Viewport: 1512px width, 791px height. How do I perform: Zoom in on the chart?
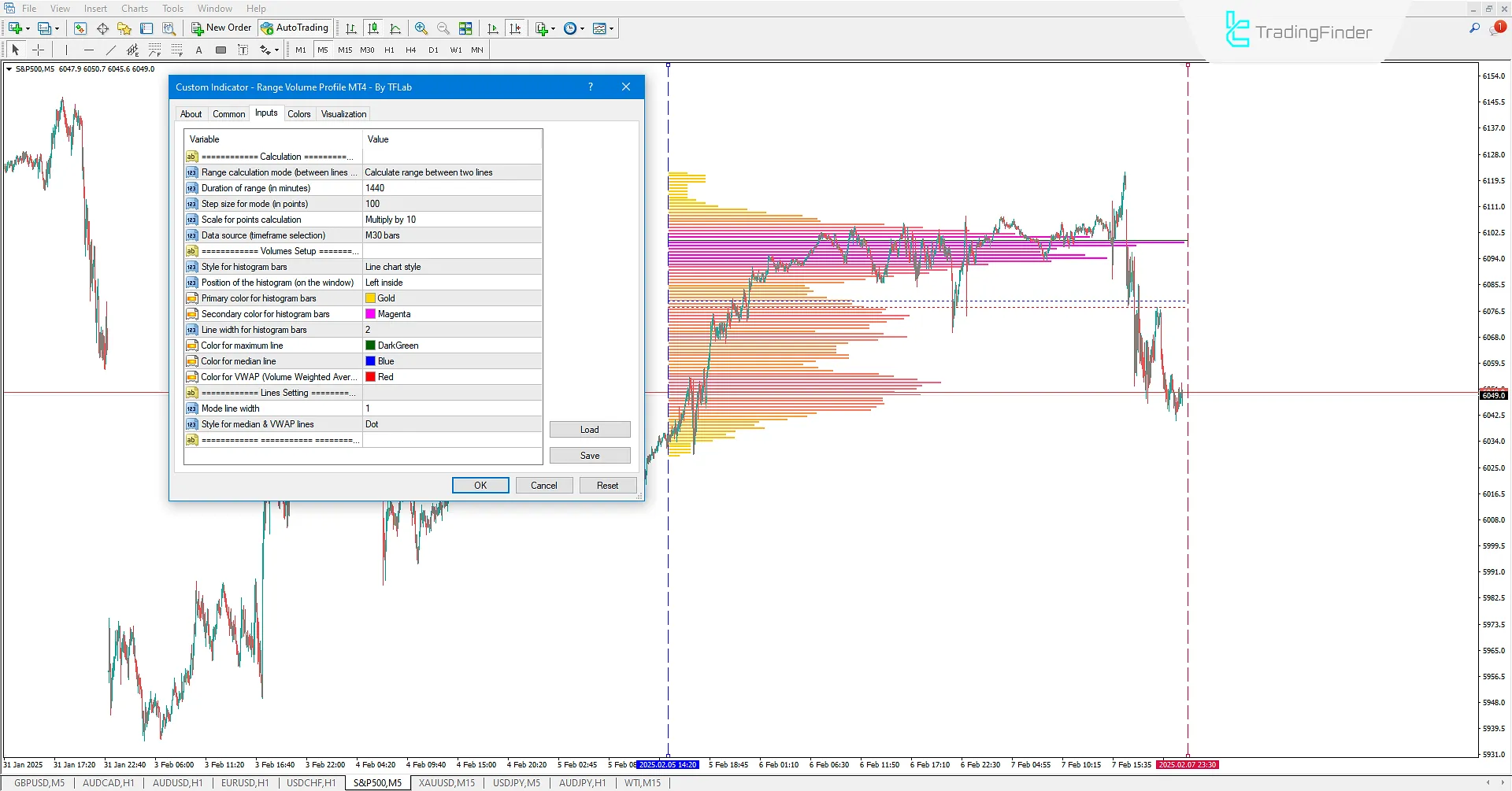coord(421,28)
